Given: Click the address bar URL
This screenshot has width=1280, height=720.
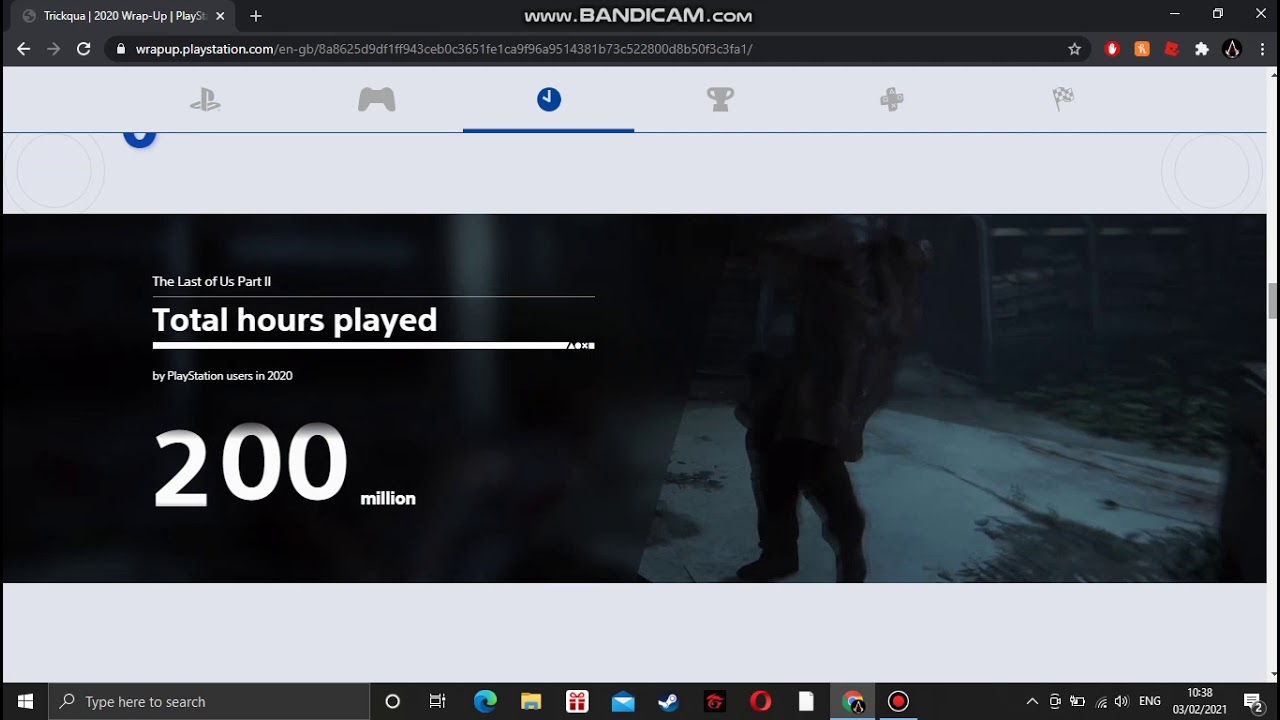Looking at the screenshot, I should 444,49.
